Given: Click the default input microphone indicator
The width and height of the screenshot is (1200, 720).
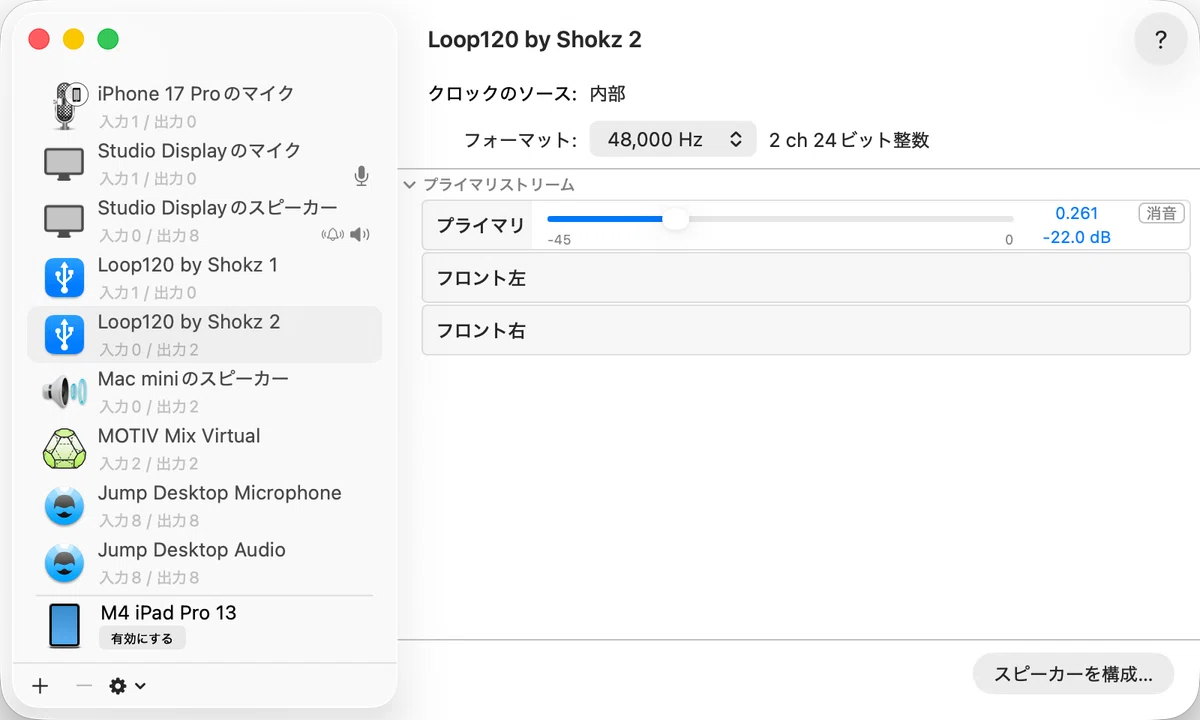Looking at the screenshot, I should point(362,177).
